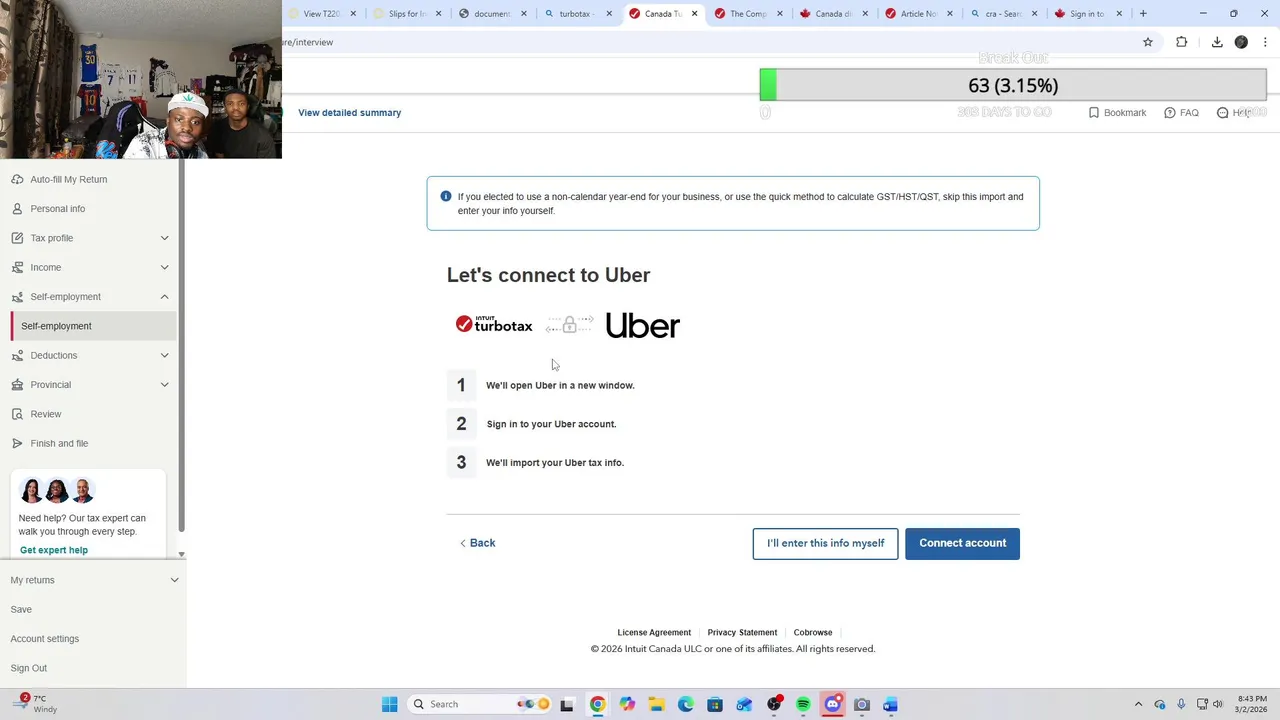
Task: Bookmark this page with star icon
Action: click(1148, 42)
